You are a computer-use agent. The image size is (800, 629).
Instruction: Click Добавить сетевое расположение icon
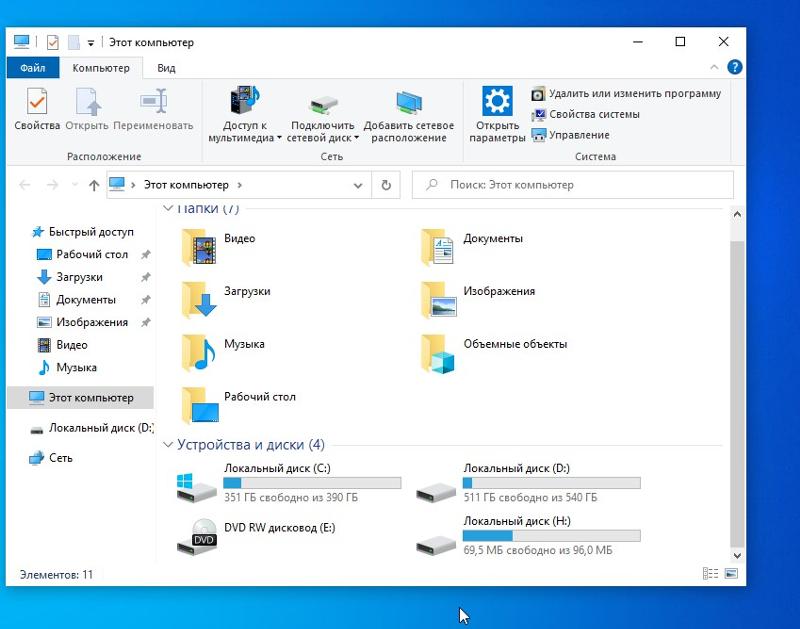(409, 102)
